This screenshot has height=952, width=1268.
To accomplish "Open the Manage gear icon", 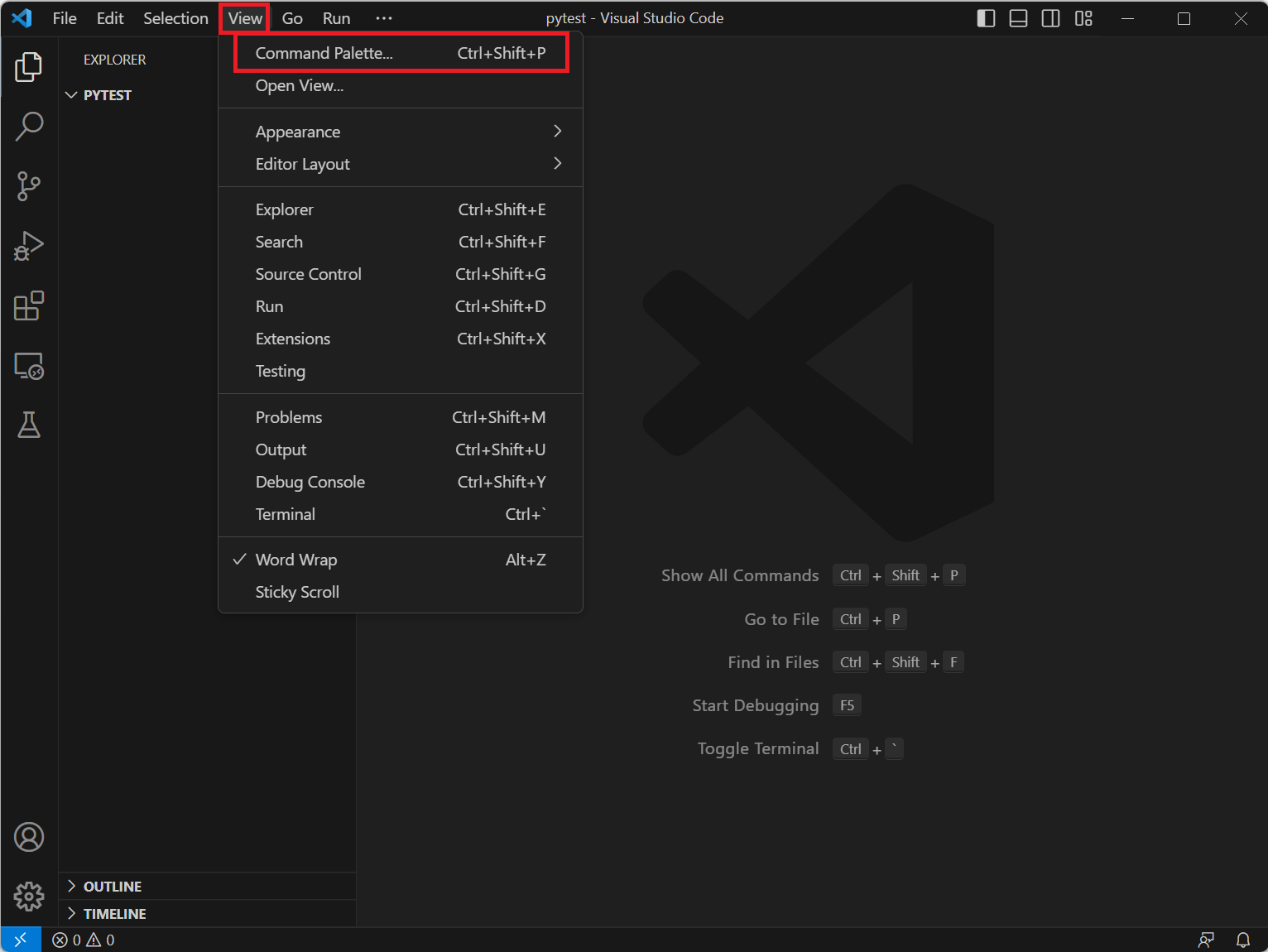I will 29,896.
